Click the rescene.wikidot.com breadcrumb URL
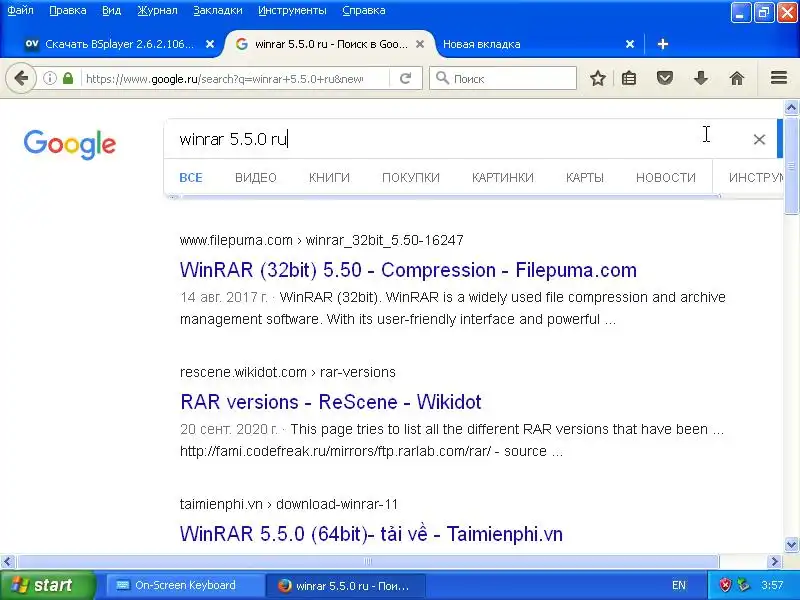This screenshot has height=600, width=800. pyautogui.click(x=288, y=372)
